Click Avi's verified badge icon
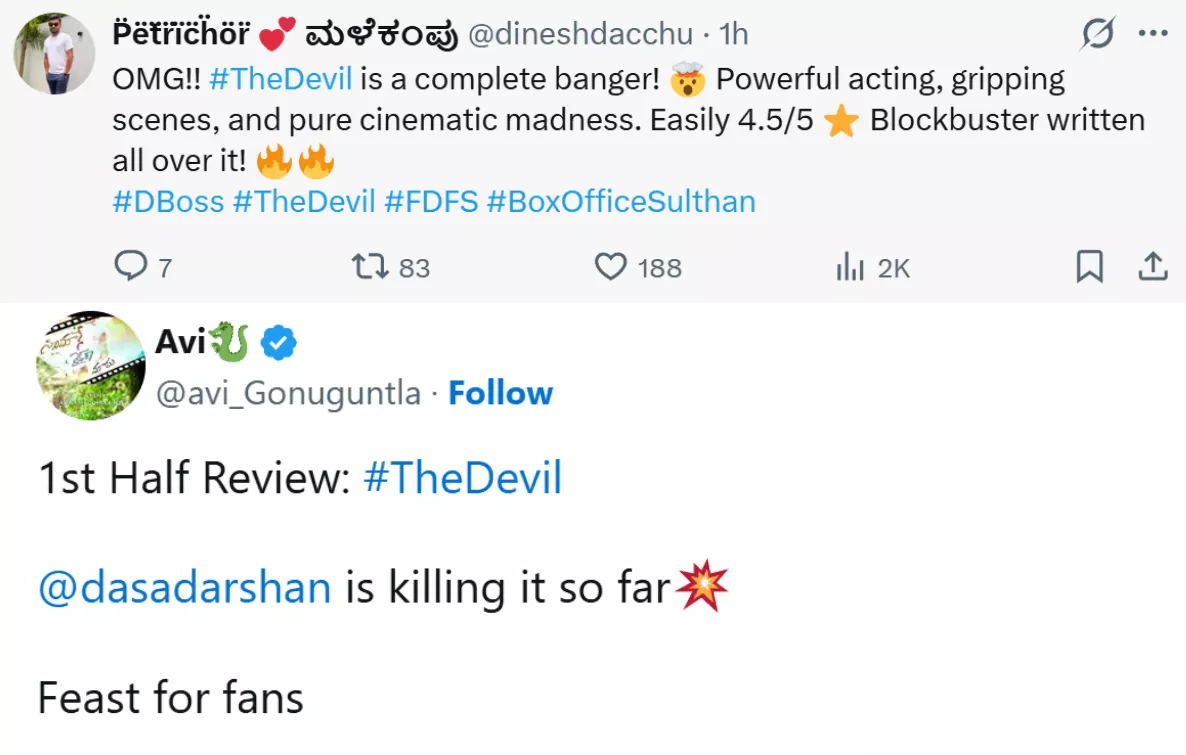Screen dimensions: 1186x755 pyautogui.click(x=278, y=344)
